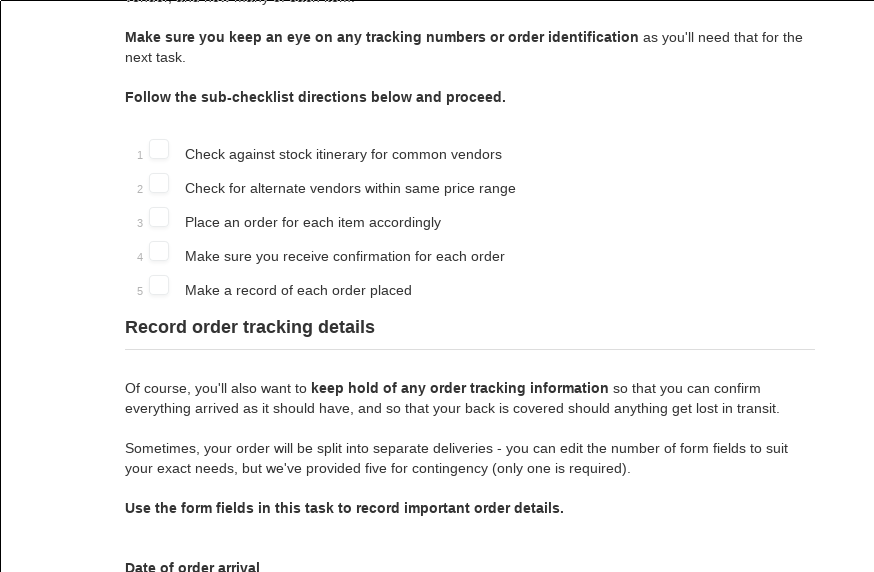Click the bold 'keep hold of any order tracking information' phrase
The image size is (874, 572).
coord(460,388)
